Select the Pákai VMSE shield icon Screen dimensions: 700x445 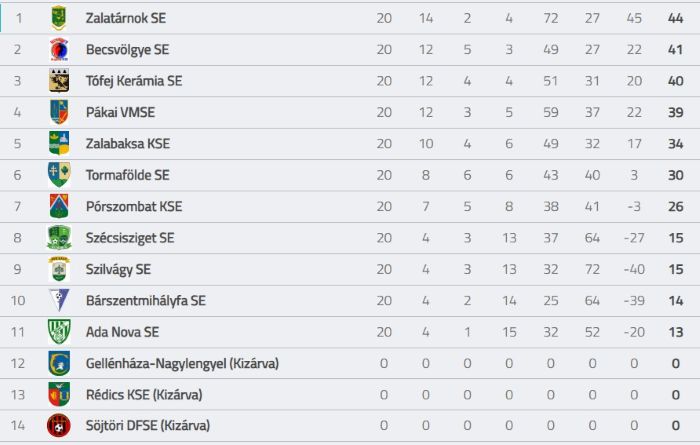[x=59, y=112]
